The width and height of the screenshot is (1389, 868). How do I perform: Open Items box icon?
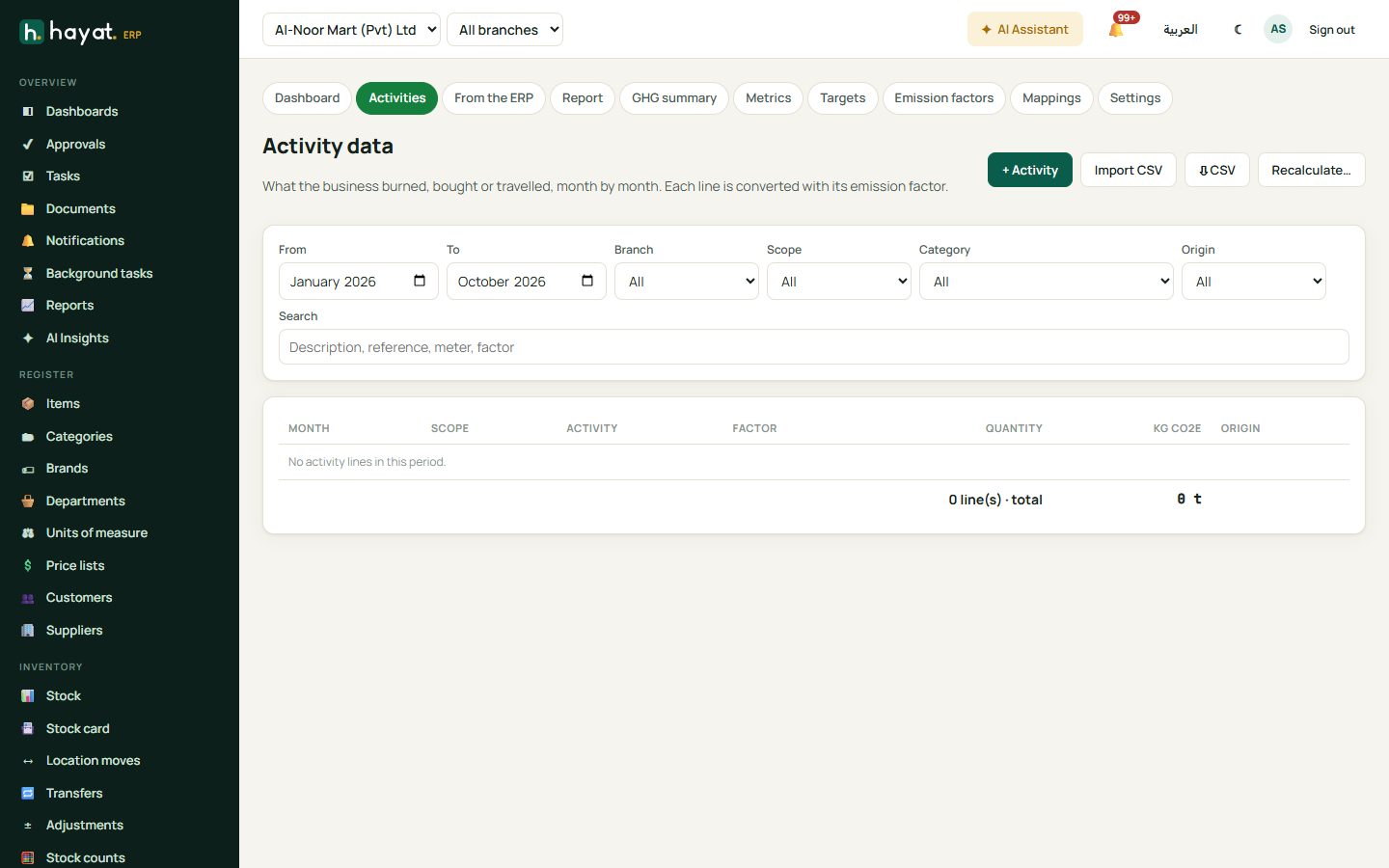click(28, 404)
